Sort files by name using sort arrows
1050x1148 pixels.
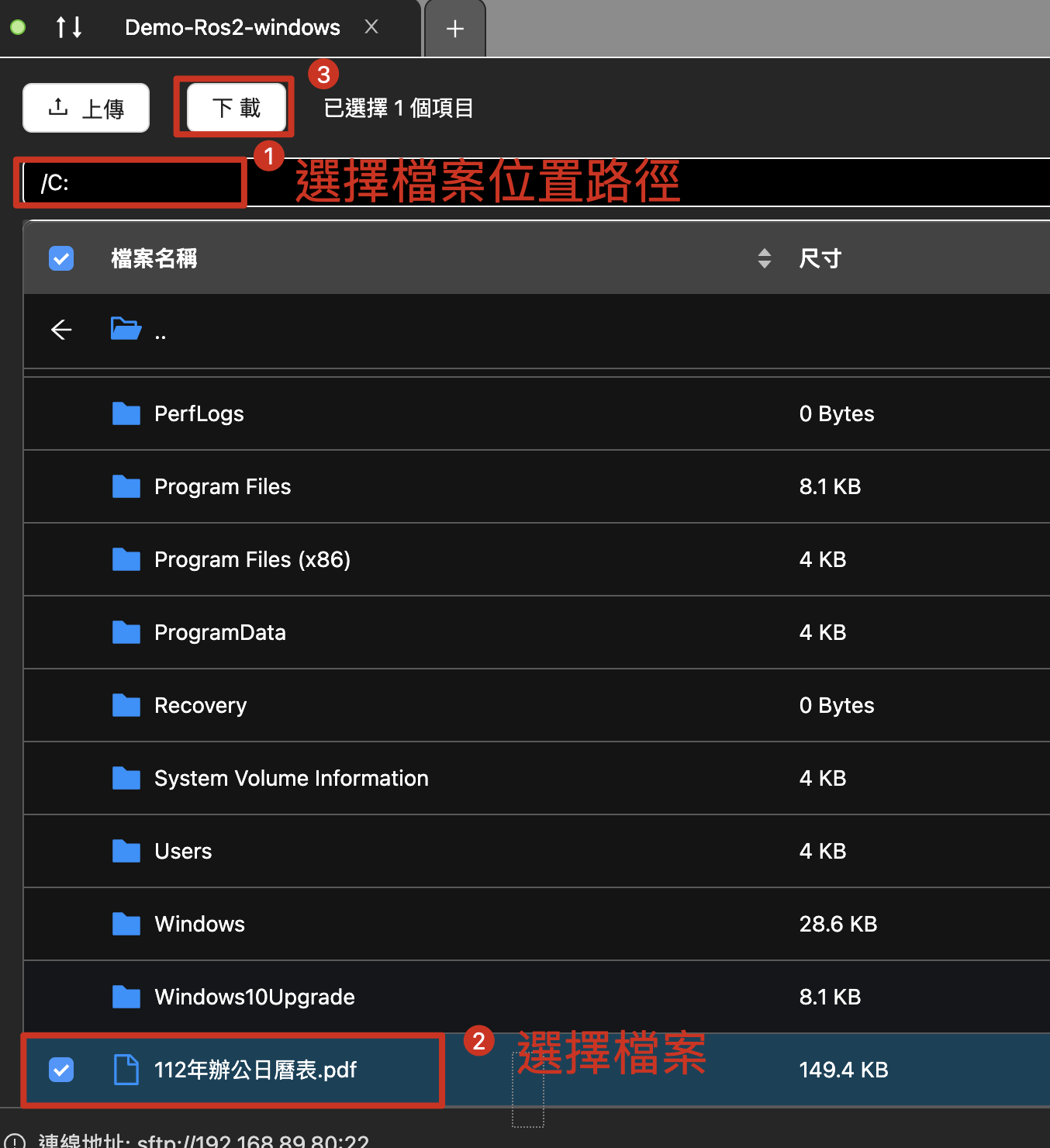(764, 258)
